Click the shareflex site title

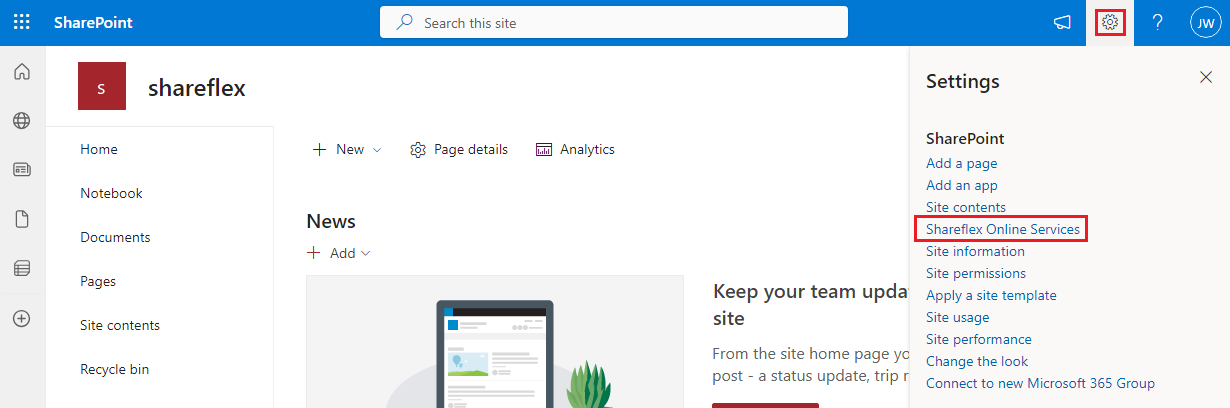click(197, 88)
